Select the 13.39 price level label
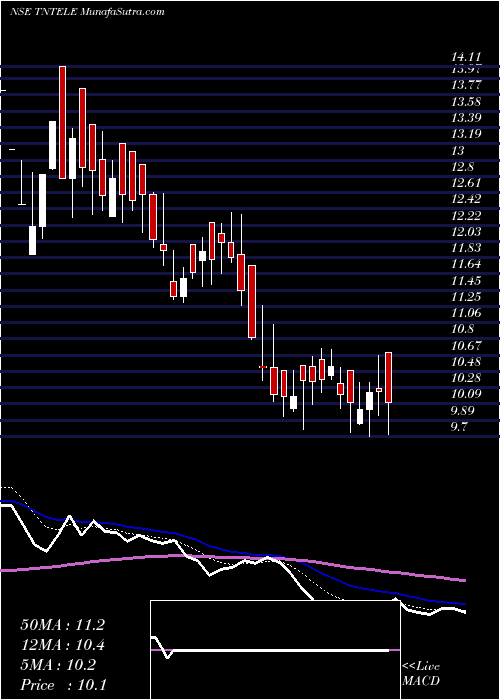Viewport: 500px width, 700px height. tap(466, 118)
